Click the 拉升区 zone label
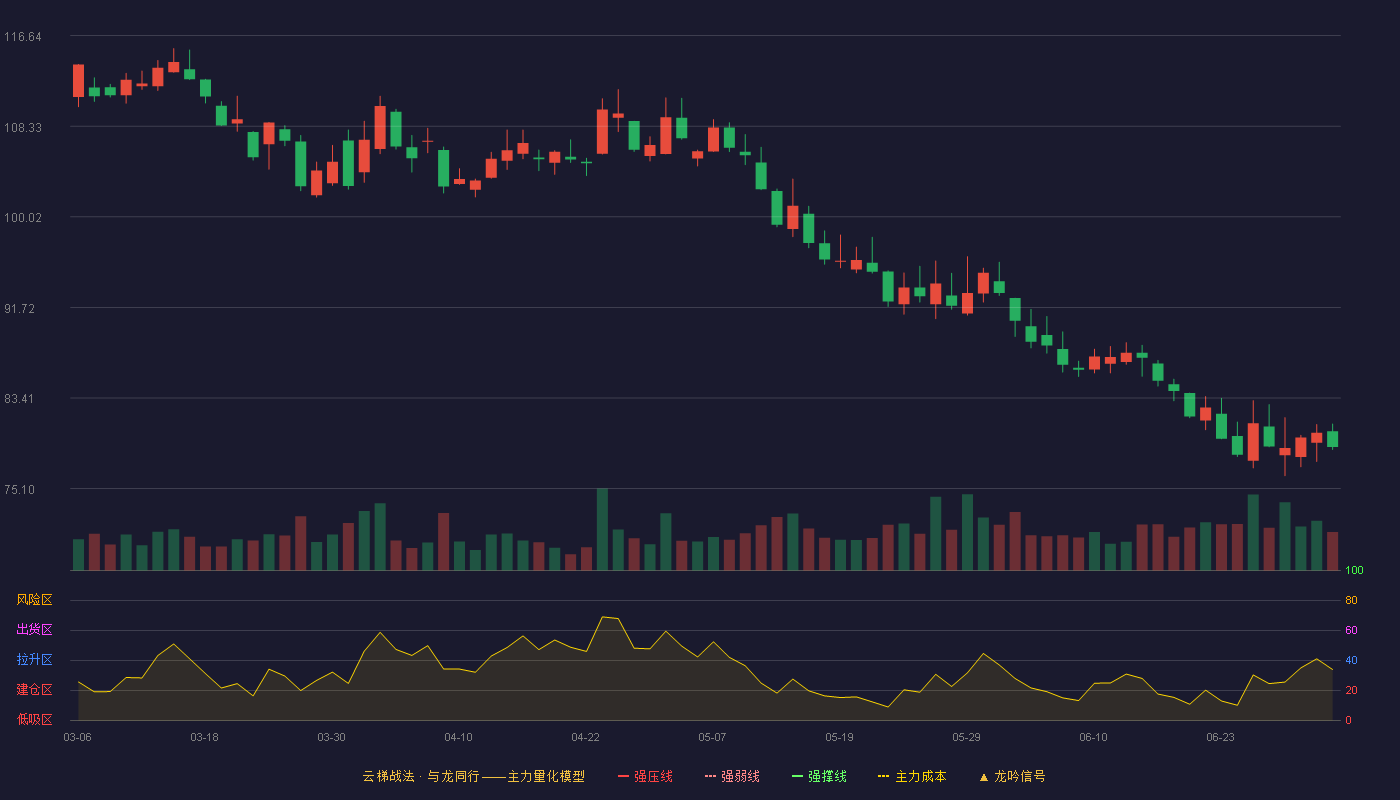1400x800 pixels. [35, 660]
